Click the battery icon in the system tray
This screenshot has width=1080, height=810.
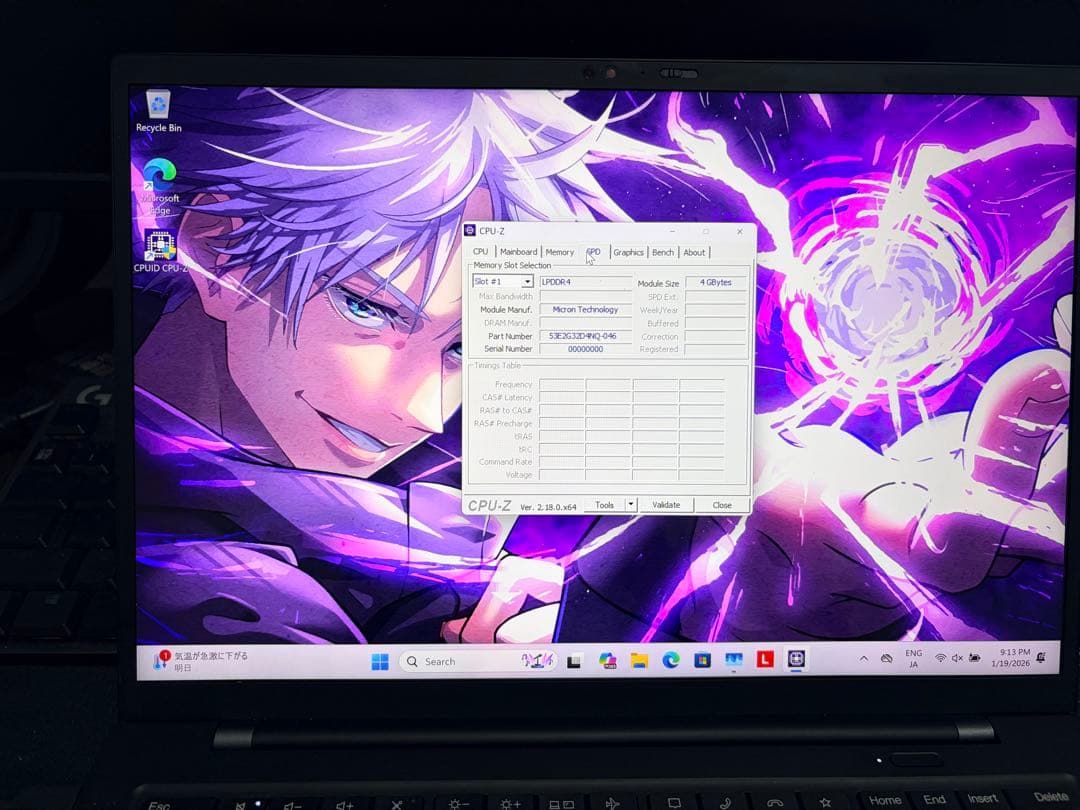[x=973, y=658]
